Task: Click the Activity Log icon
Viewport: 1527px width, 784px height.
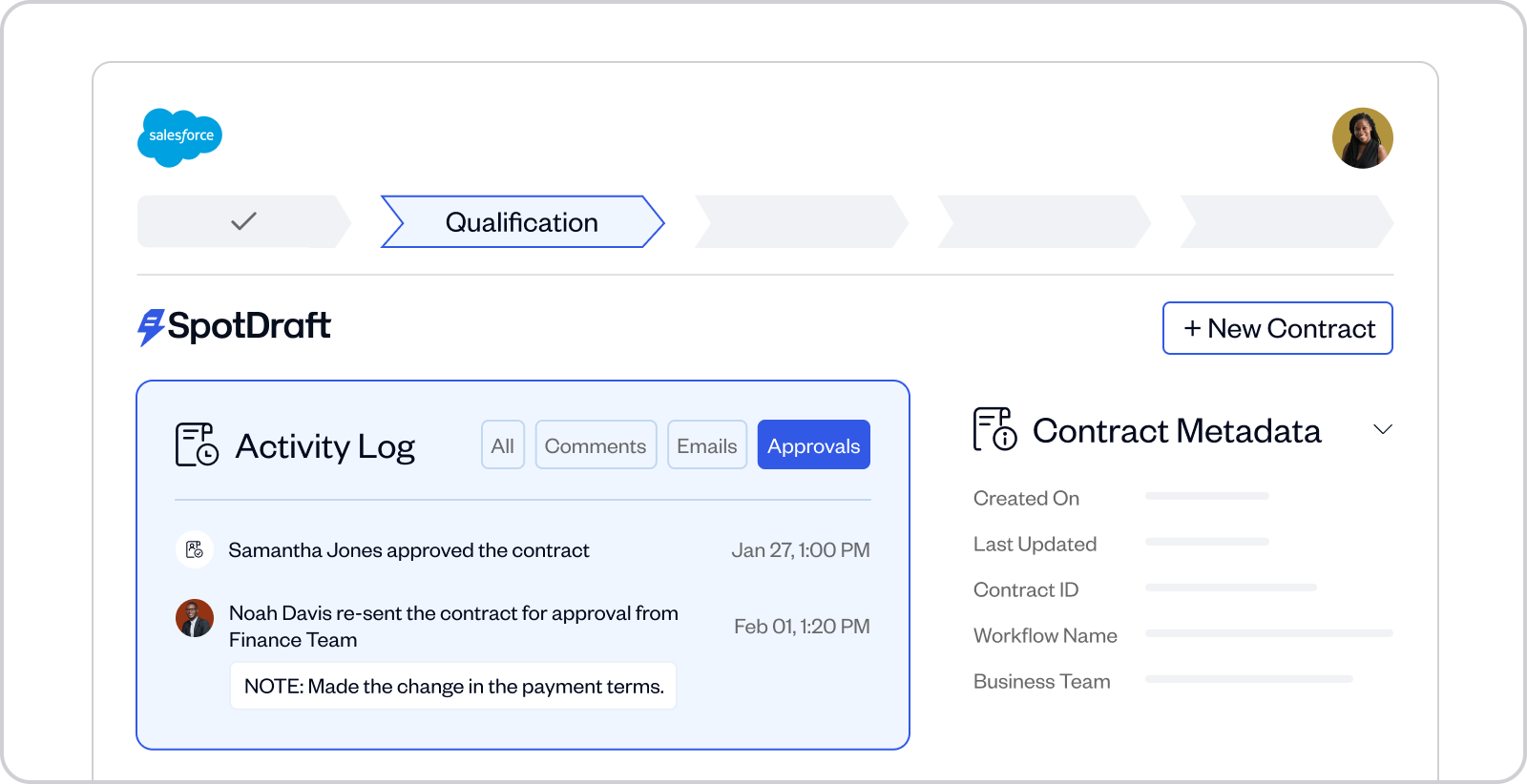Action: click(x=197, y=445)
